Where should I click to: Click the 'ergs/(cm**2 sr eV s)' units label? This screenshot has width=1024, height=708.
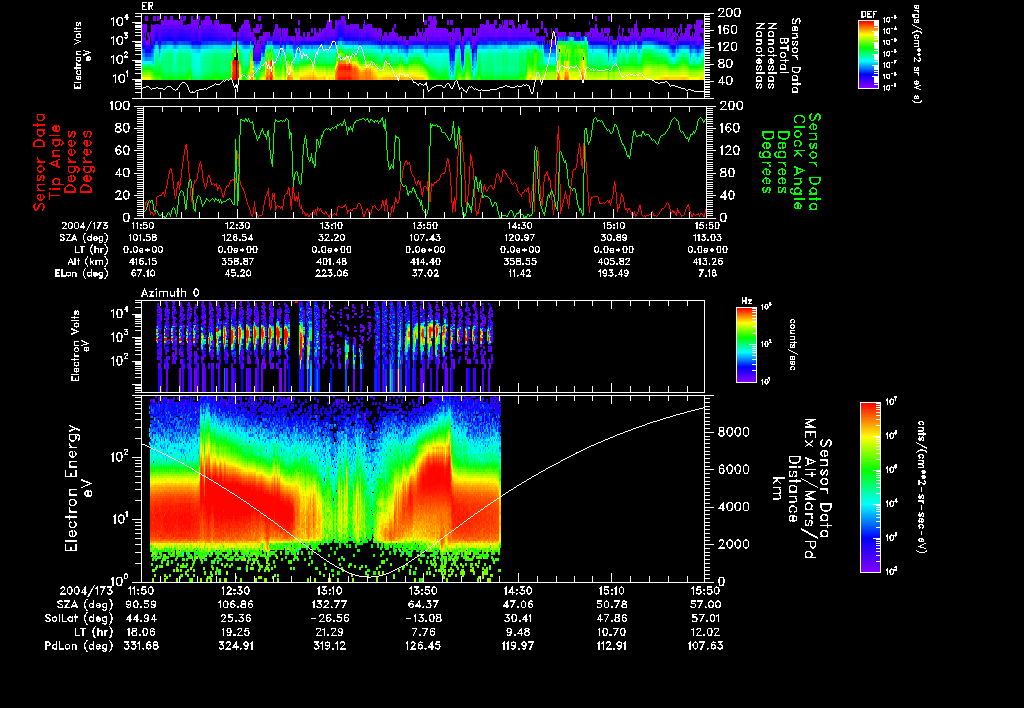[916, 52]
